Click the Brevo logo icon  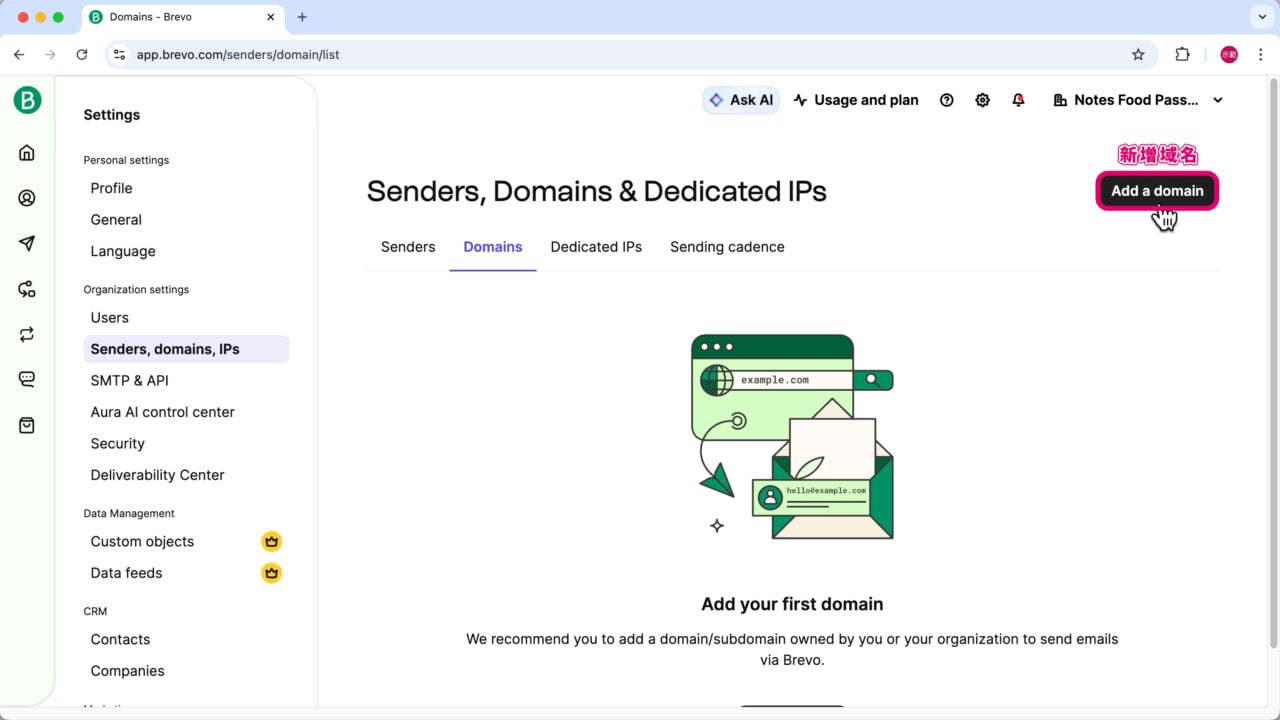pos(27,100)
